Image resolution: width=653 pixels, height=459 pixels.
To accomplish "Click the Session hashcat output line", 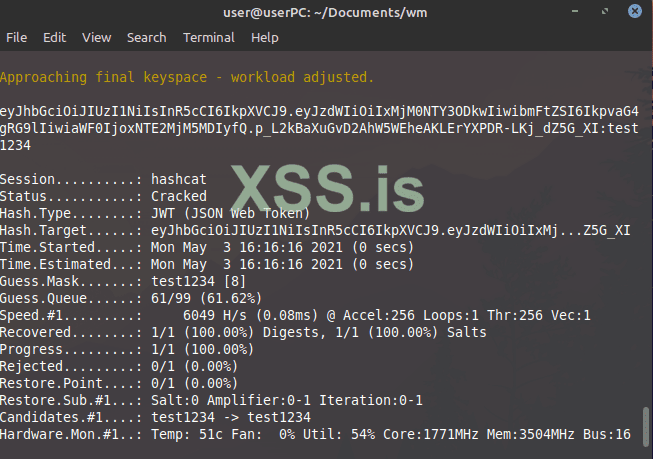I will tap(100, 179).
